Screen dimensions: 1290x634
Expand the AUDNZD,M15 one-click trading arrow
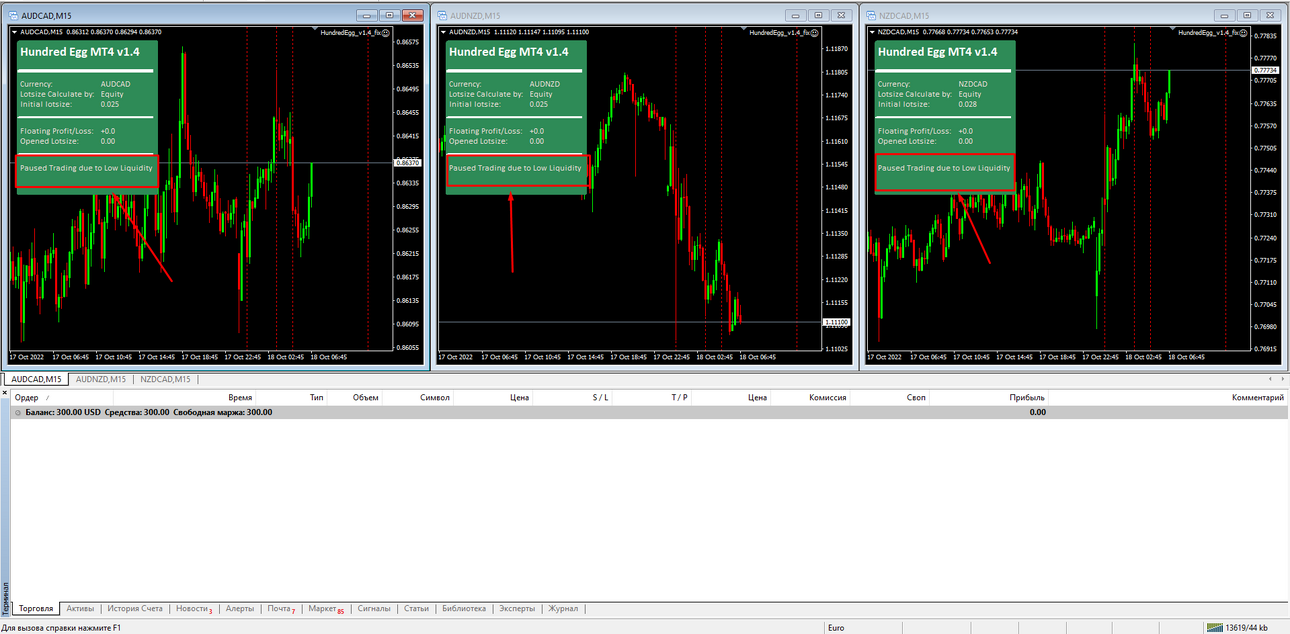click(443, 32)
